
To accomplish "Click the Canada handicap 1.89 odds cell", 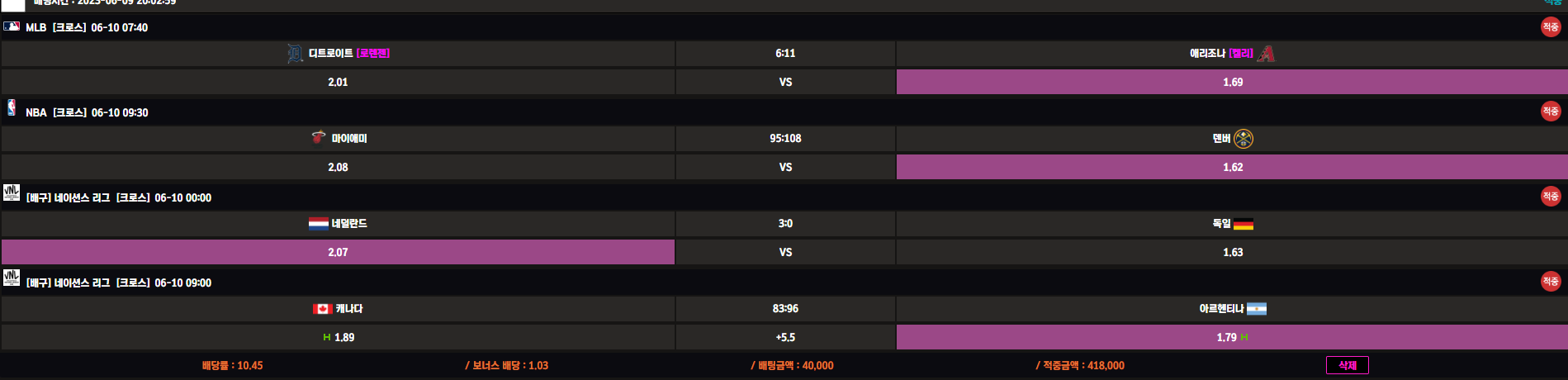I will click(x=338, y=337).
